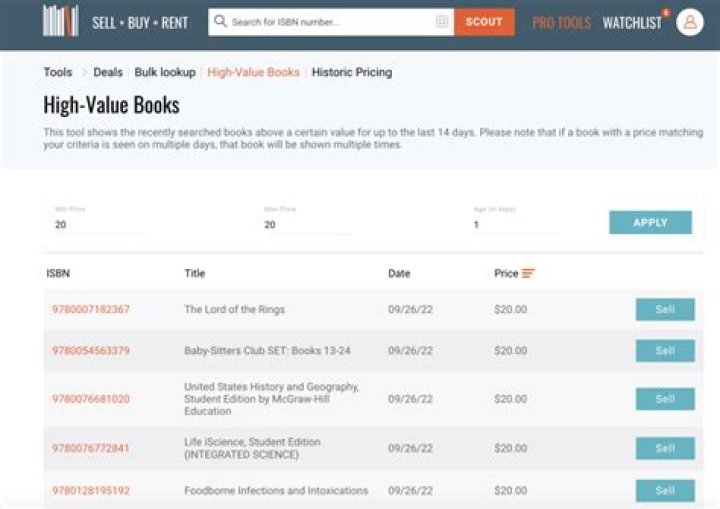
Task: Open ISBN 9780076681020 link
Action: pyautogui.click(x=91, y=399)
